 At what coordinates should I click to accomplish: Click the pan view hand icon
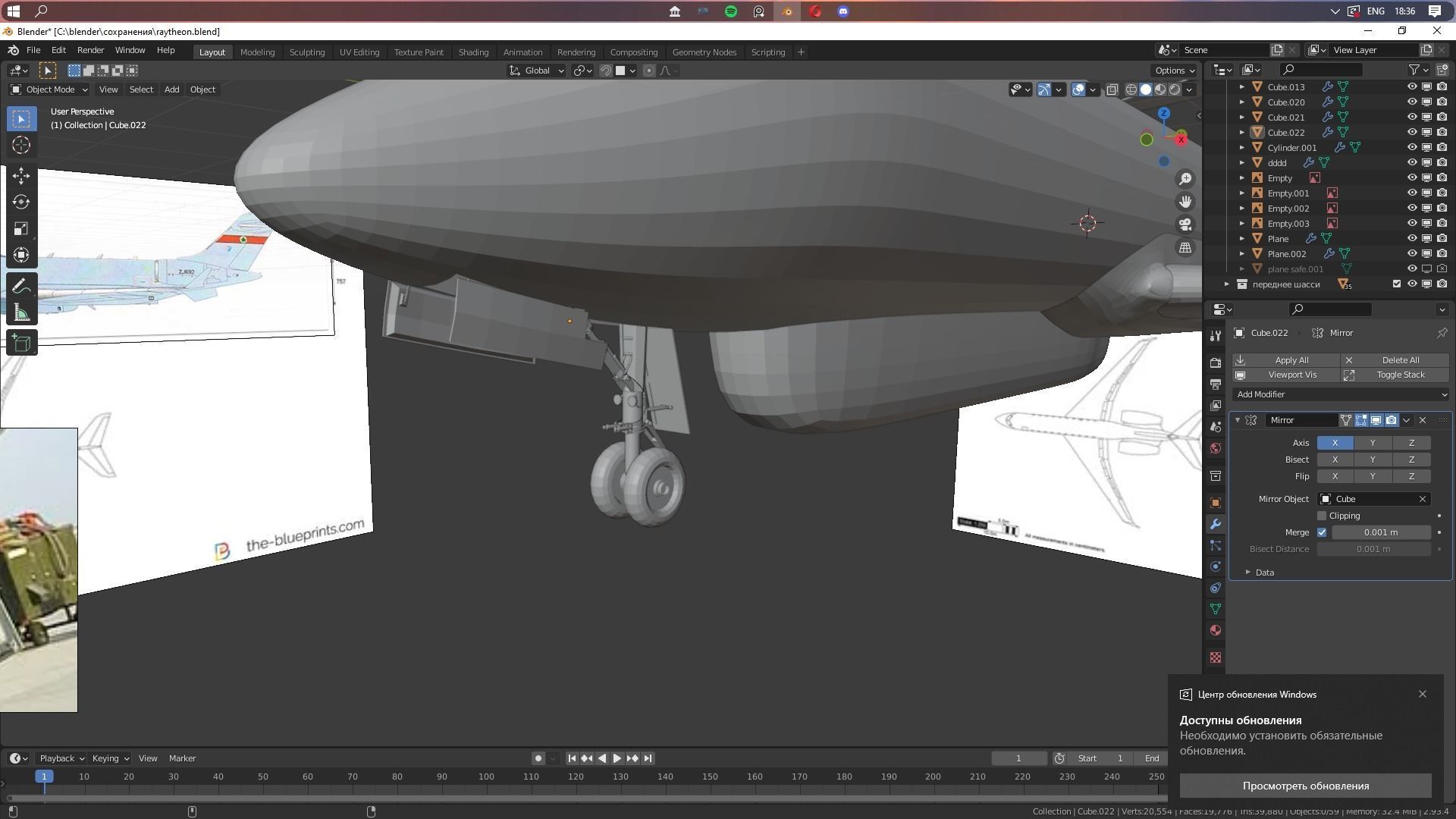tap(1185, 202)
